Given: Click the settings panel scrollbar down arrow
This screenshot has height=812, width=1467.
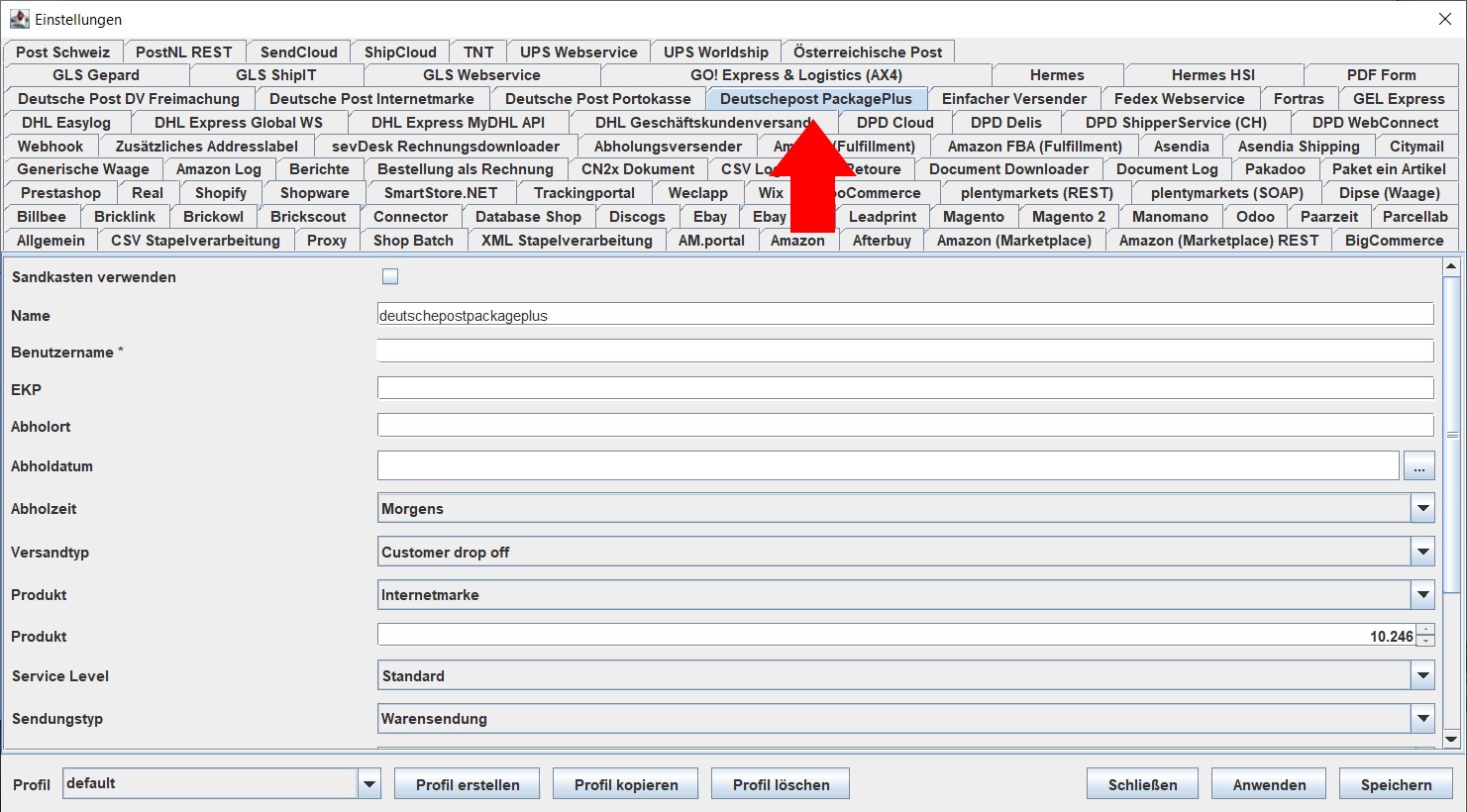Looking at the screenshot, I should [x=1451, y=739].
